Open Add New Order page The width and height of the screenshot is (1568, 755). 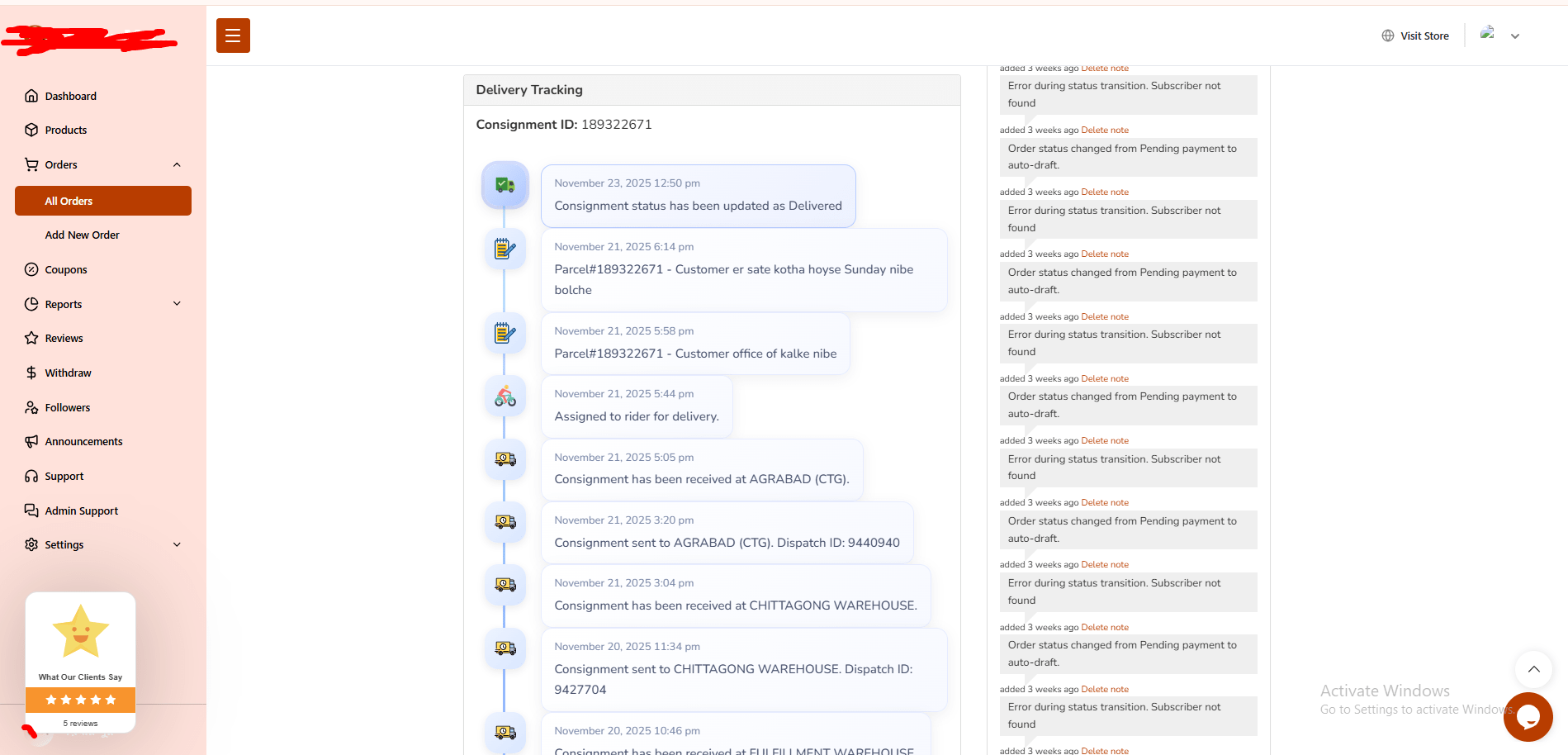(82, 235)
